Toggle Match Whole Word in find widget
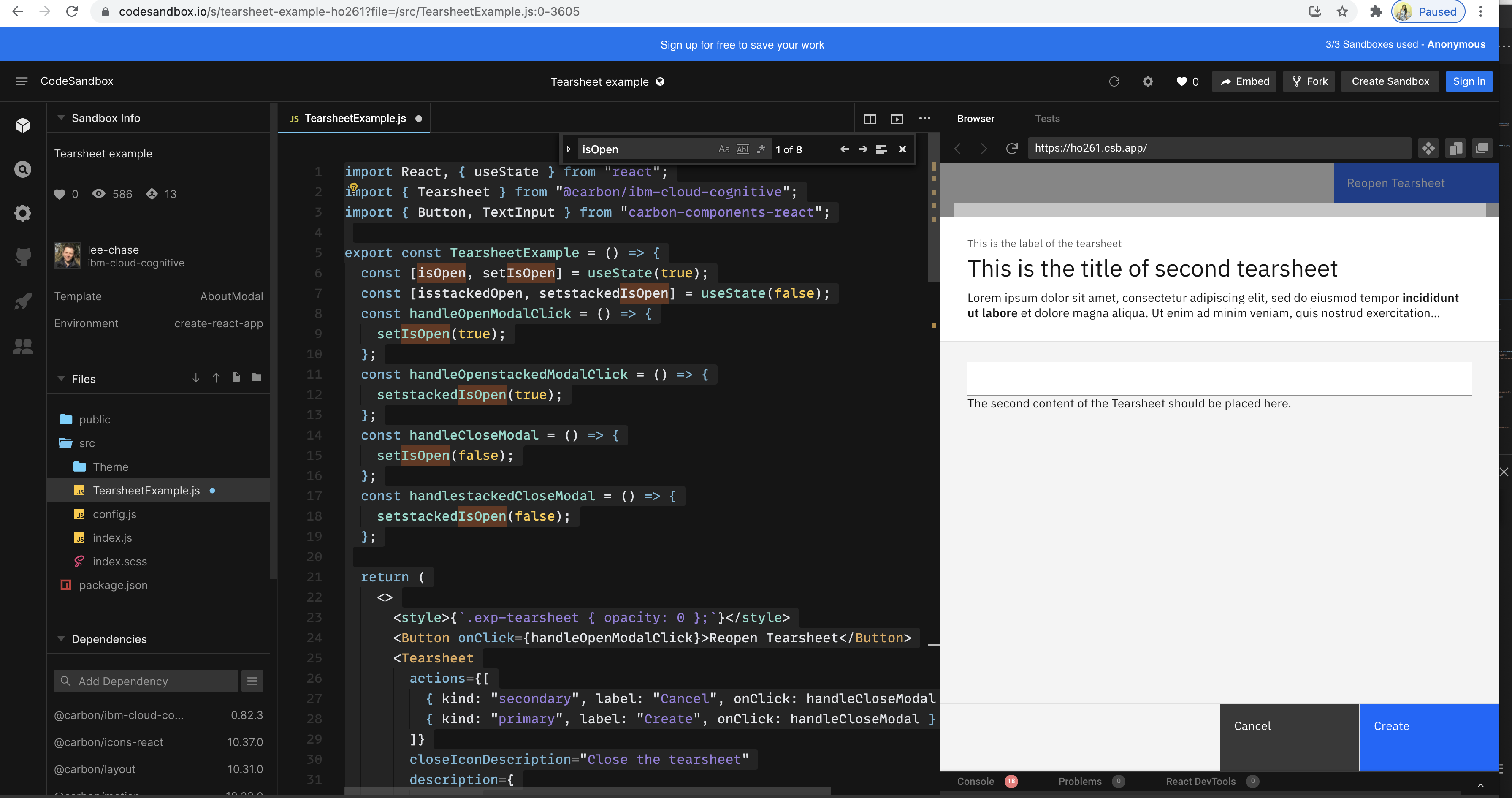The height and width of the screenshot is (798, 1512). [x=742, y=149]
